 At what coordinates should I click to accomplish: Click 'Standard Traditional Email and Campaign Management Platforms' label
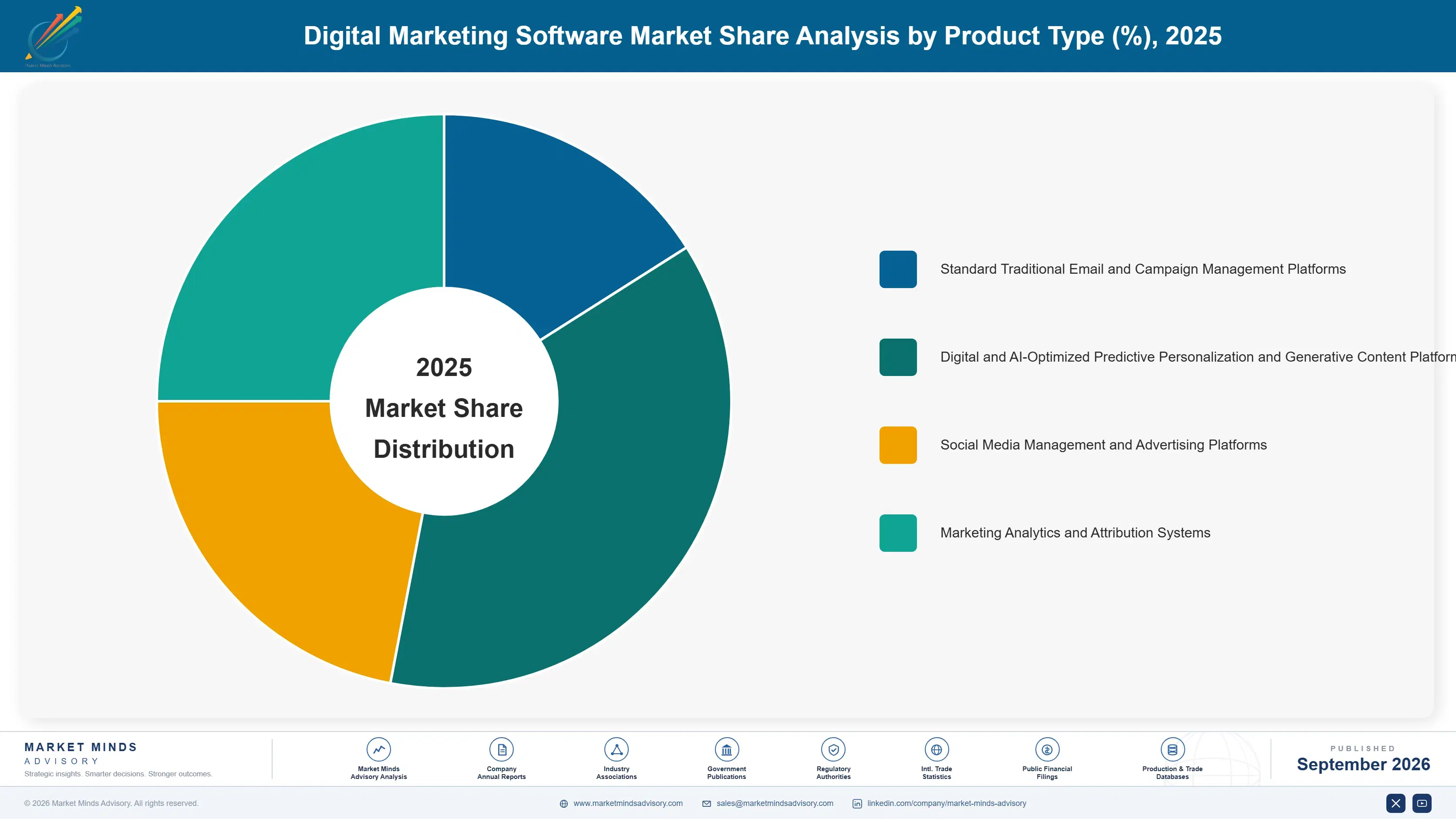[1143, 269]
